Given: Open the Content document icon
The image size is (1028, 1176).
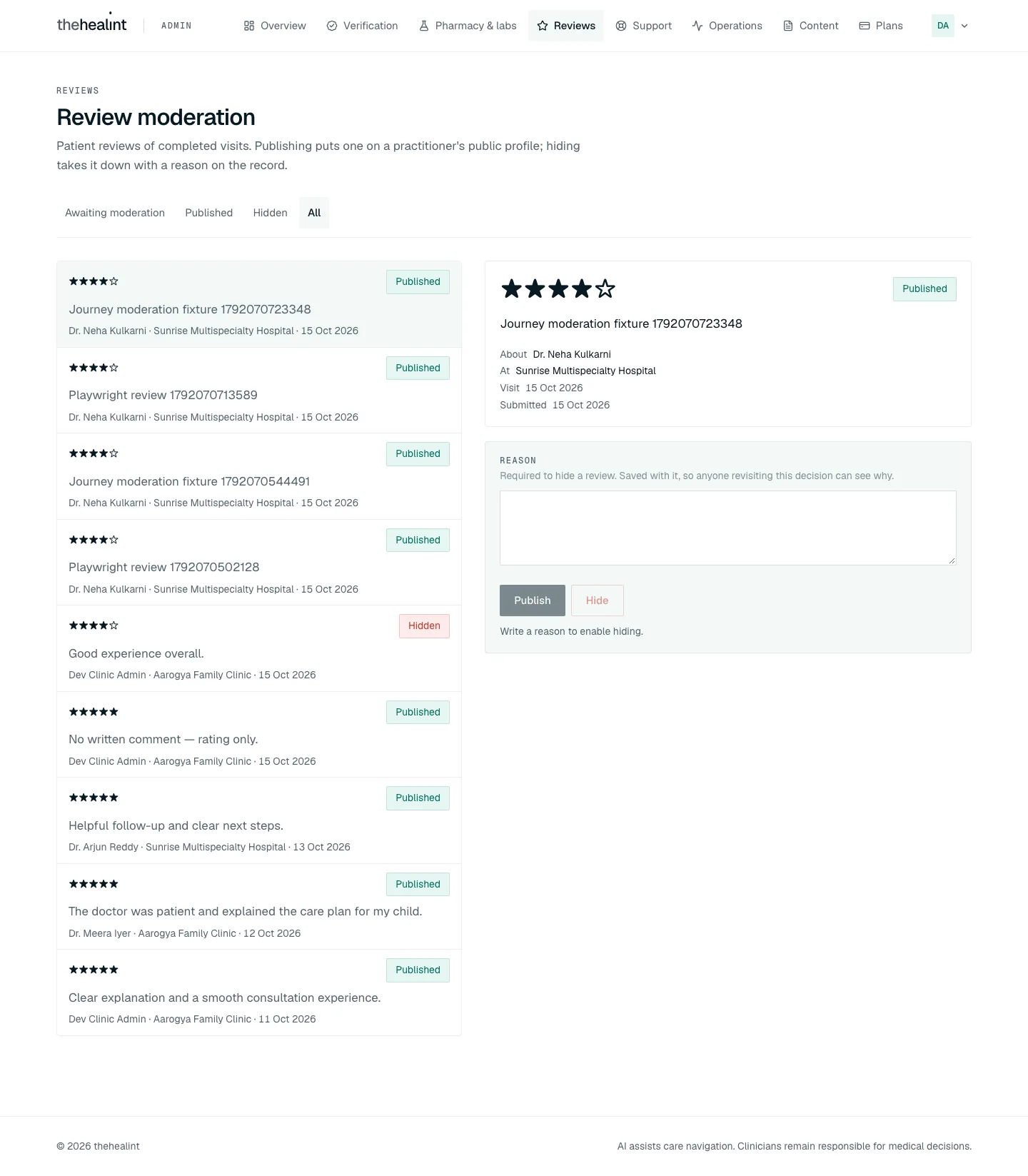Looking at the screenshot, I should 788,26.
